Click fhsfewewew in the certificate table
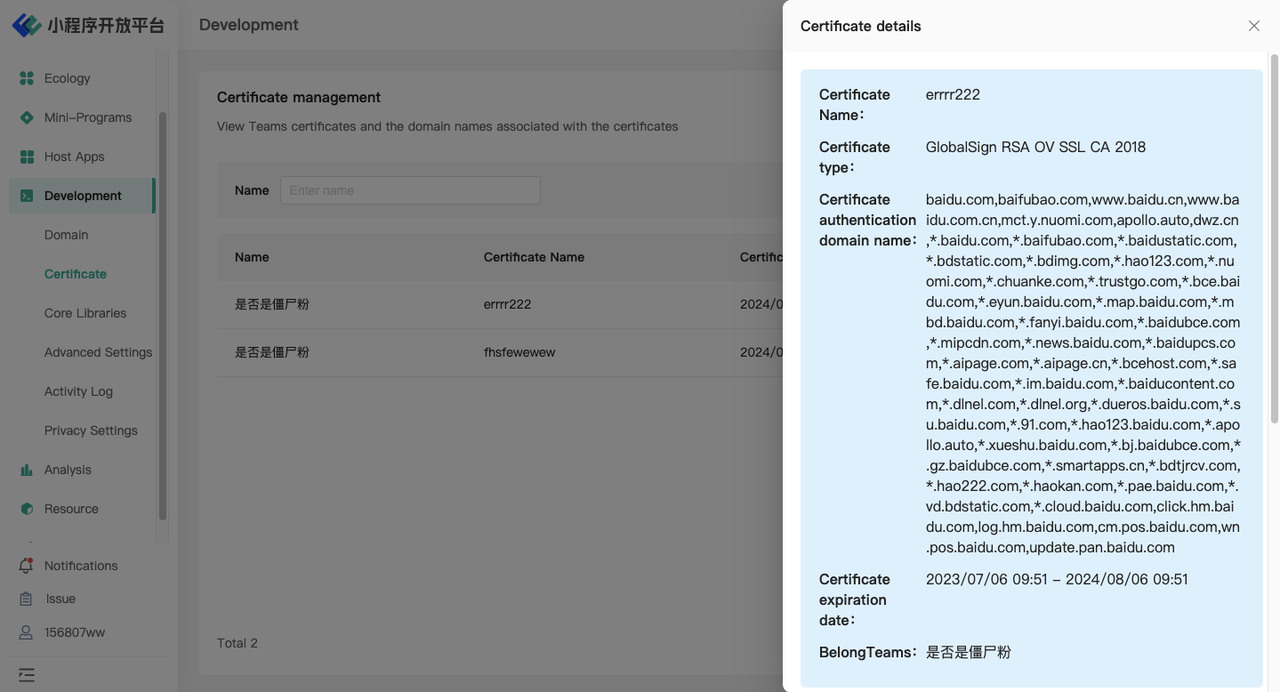Screen dimensions: 1280x692 click(519, 352)
